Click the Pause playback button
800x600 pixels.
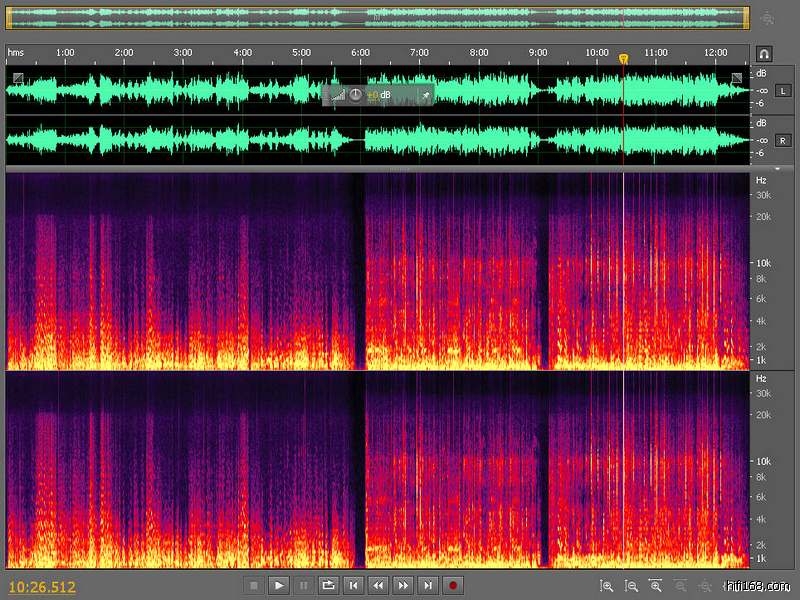click(x=303, y=585)
